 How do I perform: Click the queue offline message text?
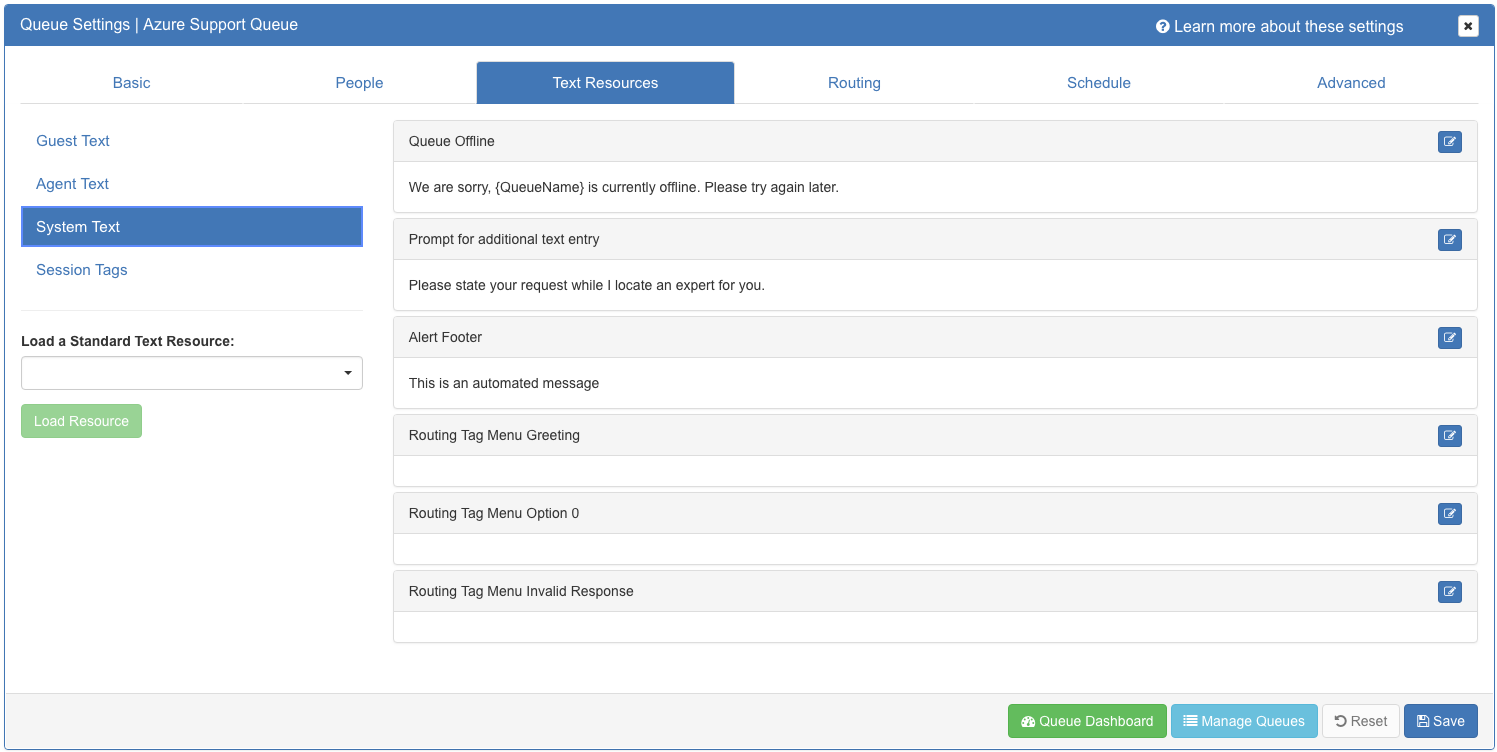[x=624, y=187]
